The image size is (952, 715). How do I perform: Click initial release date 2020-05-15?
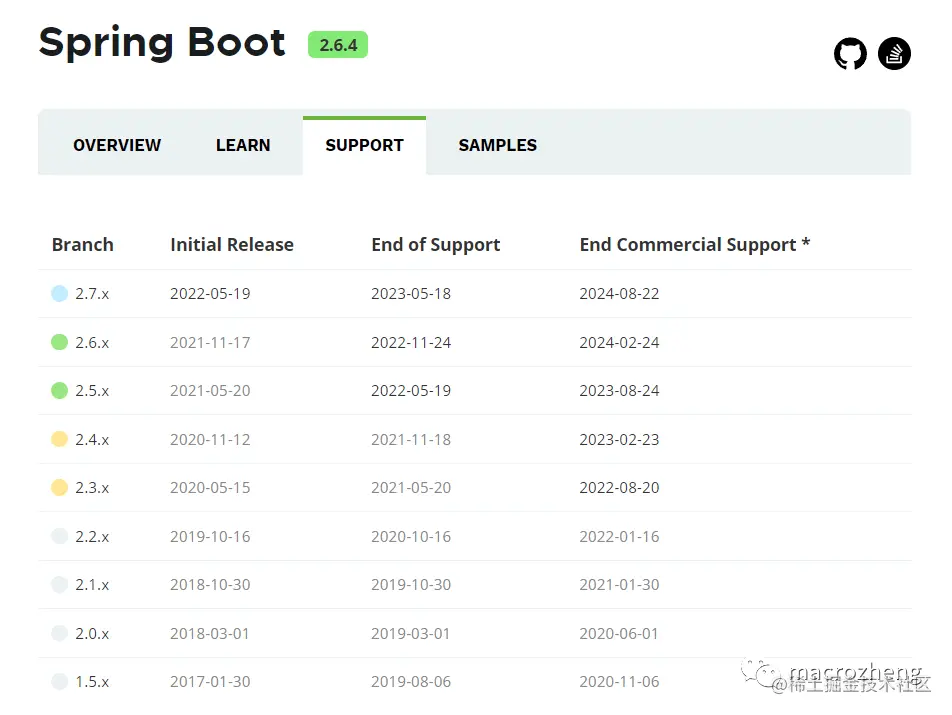pyautogui.click(x=210, y=487)
